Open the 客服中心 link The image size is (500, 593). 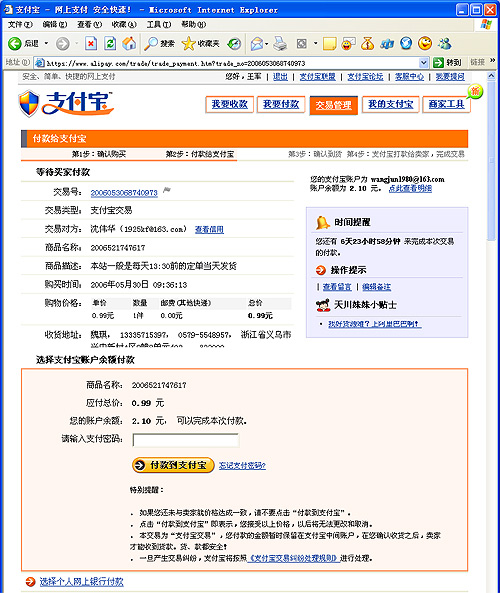[409, 77]
